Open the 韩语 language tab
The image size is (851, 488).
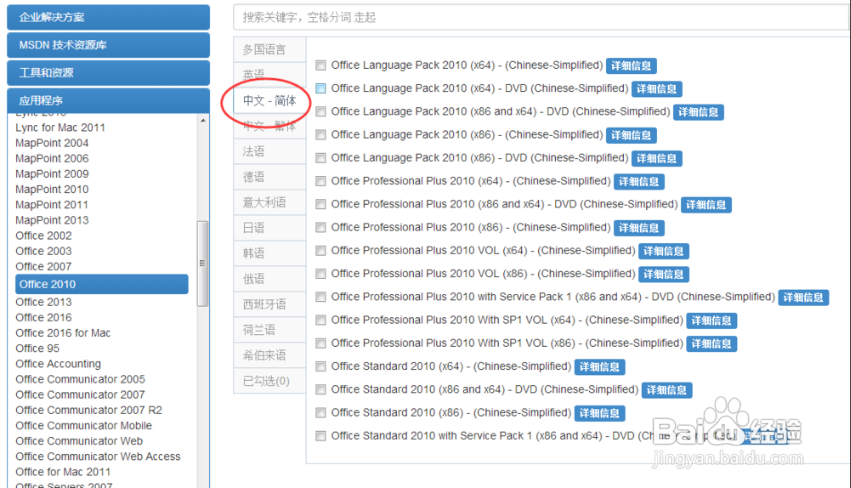click(x=270, y=253)
